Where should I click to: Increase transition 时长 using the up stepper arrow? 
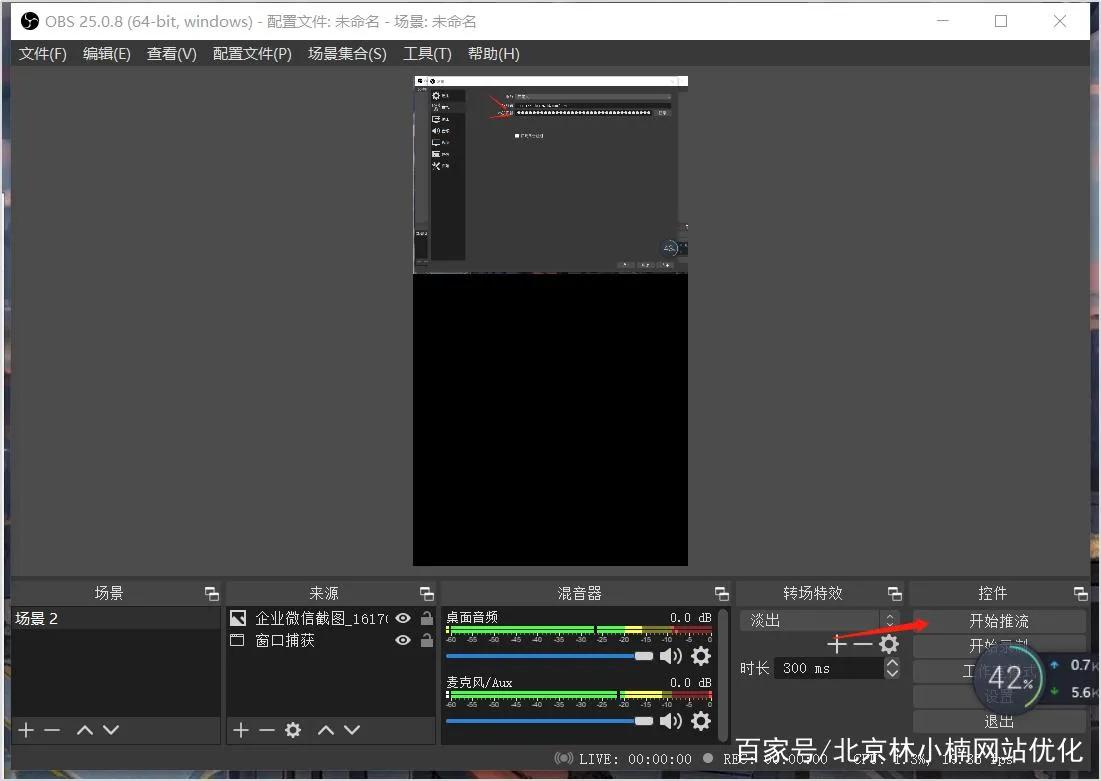pos(891,662)
